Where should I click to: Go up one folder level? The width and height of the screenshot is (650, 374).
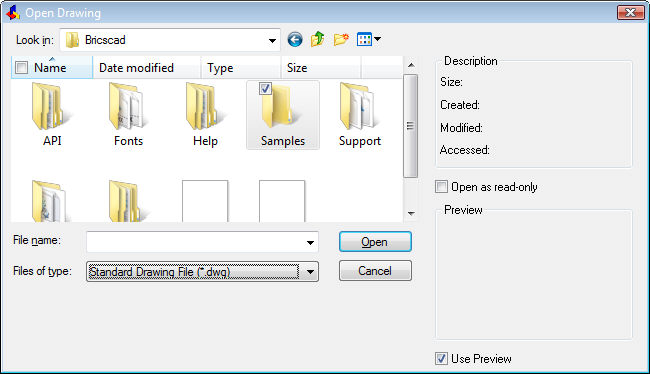coord(318,39)
